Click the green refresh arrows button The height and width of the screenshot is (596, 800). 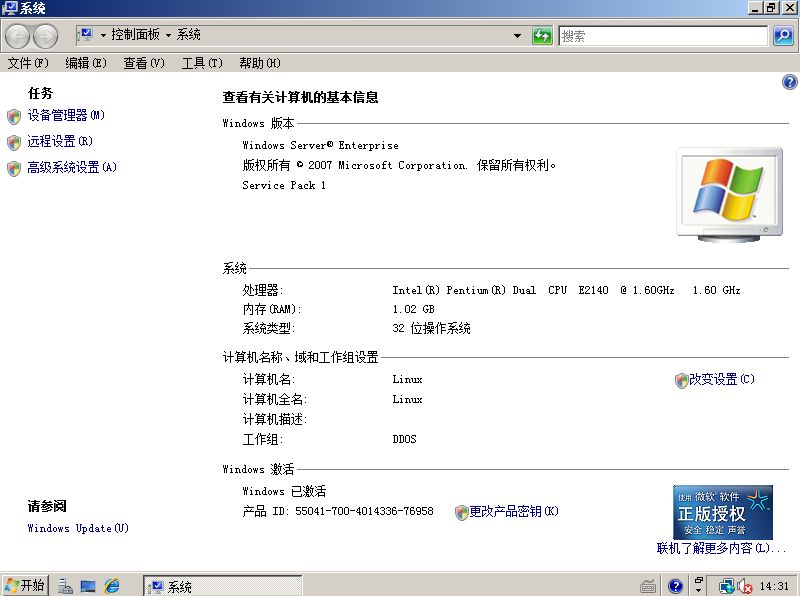click(x=542, y=36)
